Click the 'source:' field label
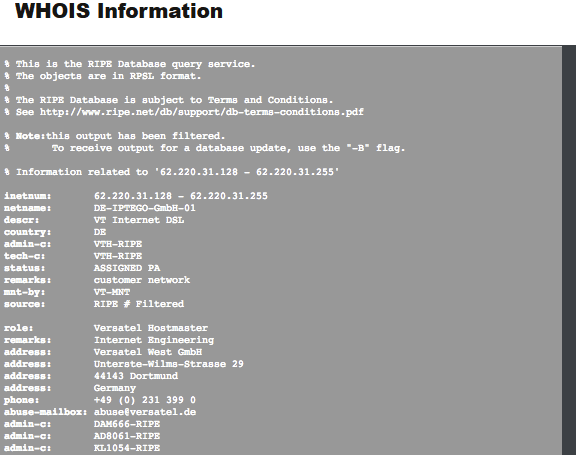Viewport: 576px width, 455px height. pos(25,304)
